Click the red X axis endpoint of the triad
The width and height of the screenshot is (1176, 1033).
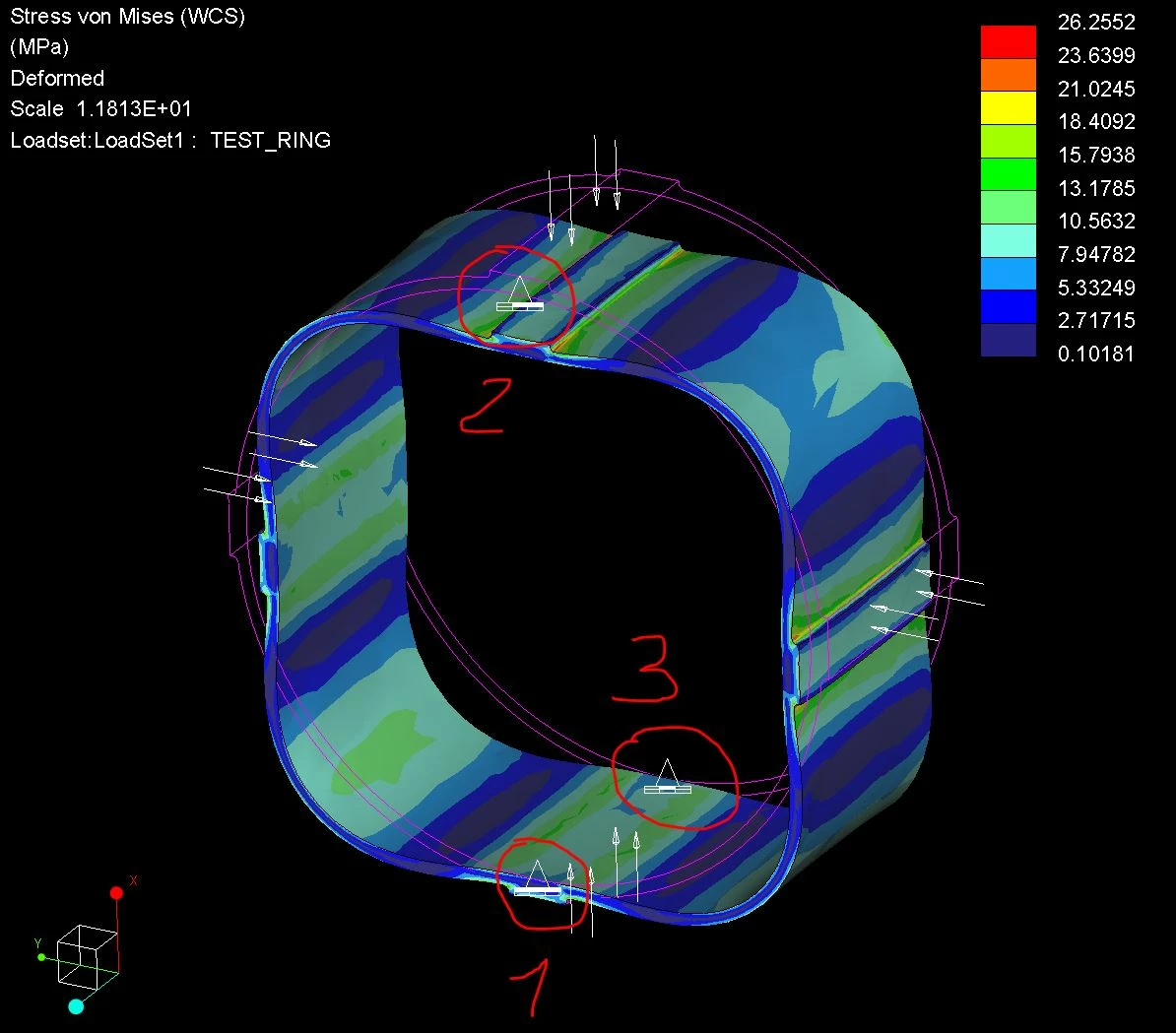pos(116,892)
